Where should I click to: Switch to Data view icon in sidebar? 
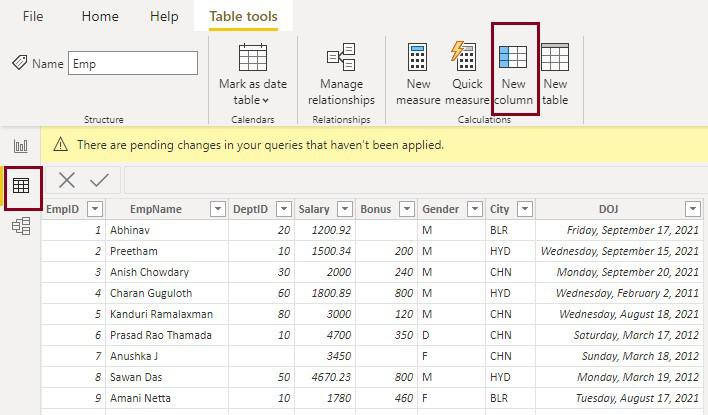point(21,186)
